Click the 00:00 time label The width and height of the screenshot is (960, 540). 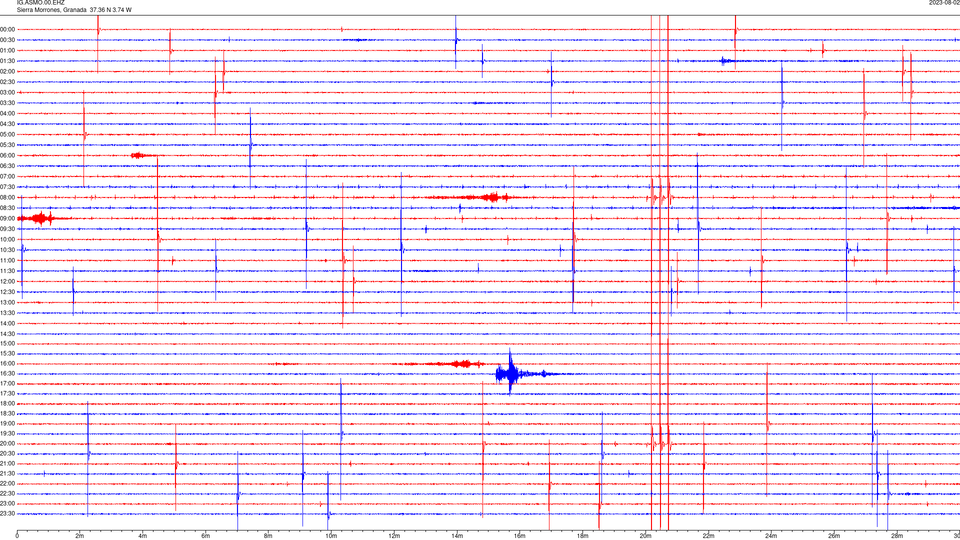(7, 29)
